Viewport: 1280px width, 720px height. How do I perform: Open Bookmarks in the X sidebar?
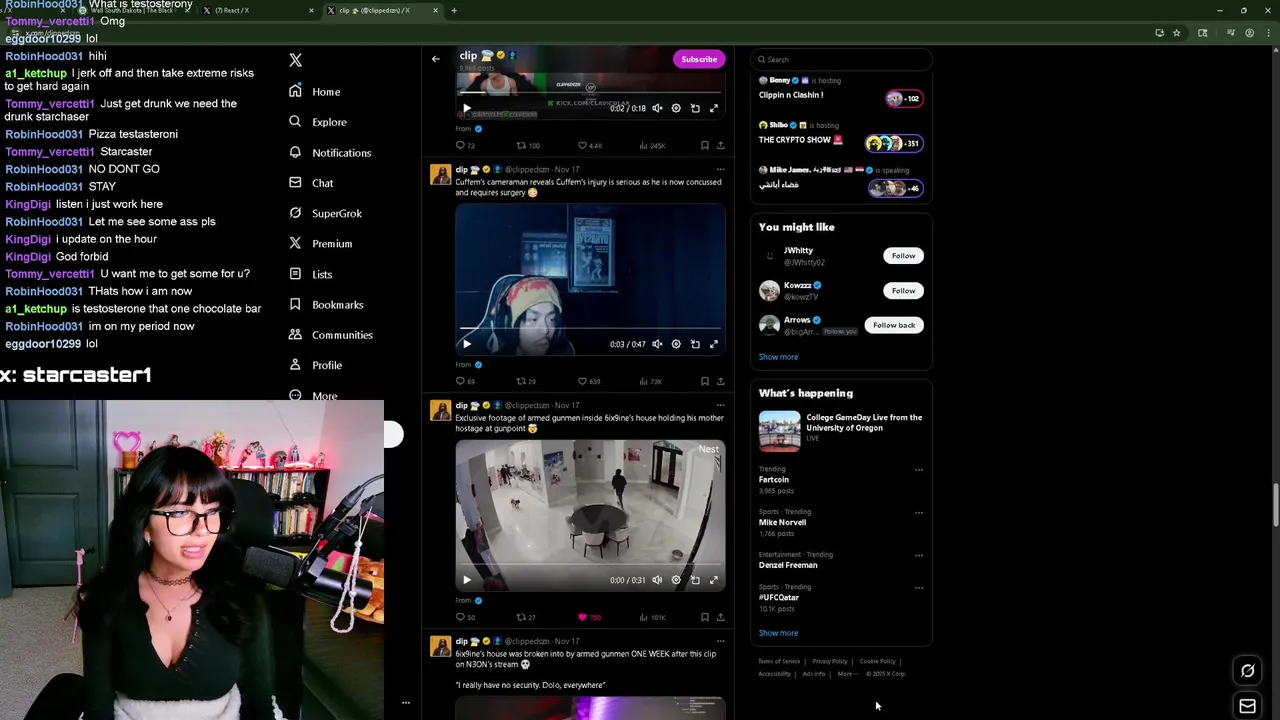coord(325,304)
